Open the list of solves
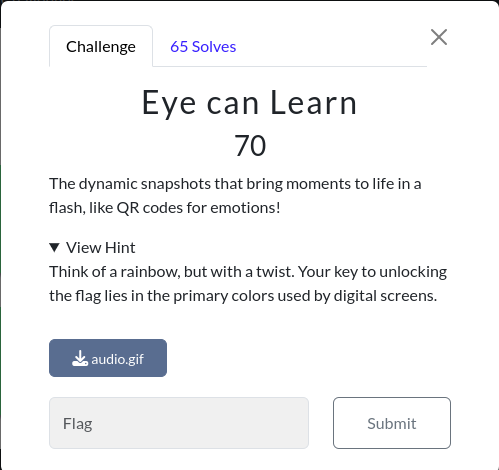Screen dimensions: 499x470 (203, 47)
